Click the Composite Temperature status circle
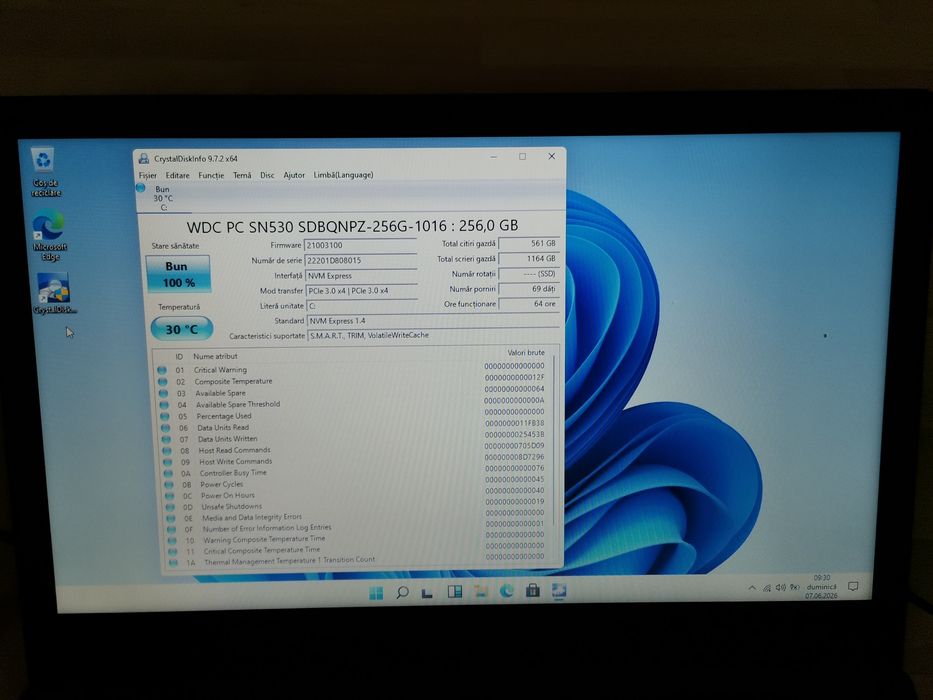This screenshot has width=933, height=700. pyautogui.click(x=162, y=382)
